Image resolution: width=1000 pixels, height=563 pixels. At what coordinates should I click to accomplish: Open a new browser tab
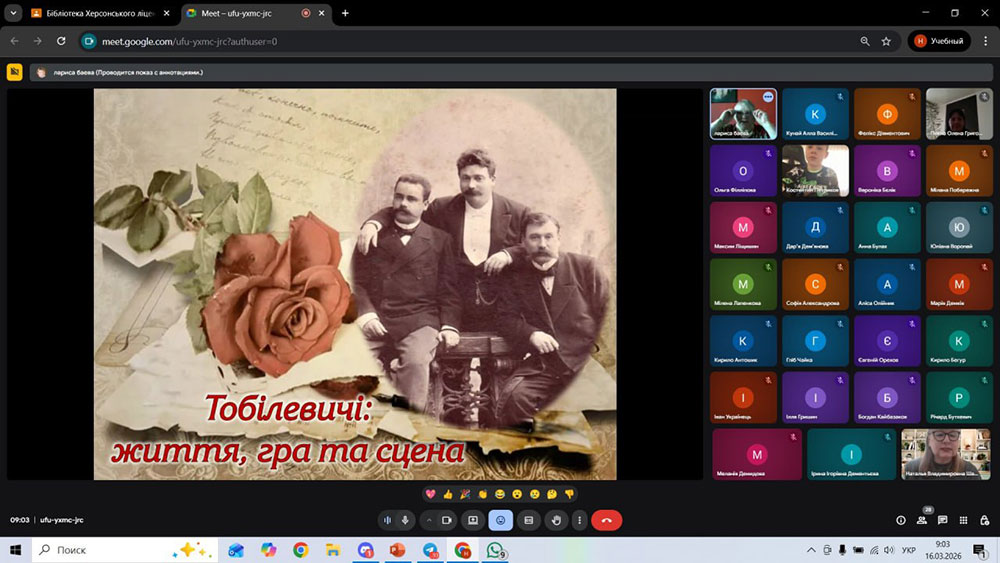click(345, 13)
